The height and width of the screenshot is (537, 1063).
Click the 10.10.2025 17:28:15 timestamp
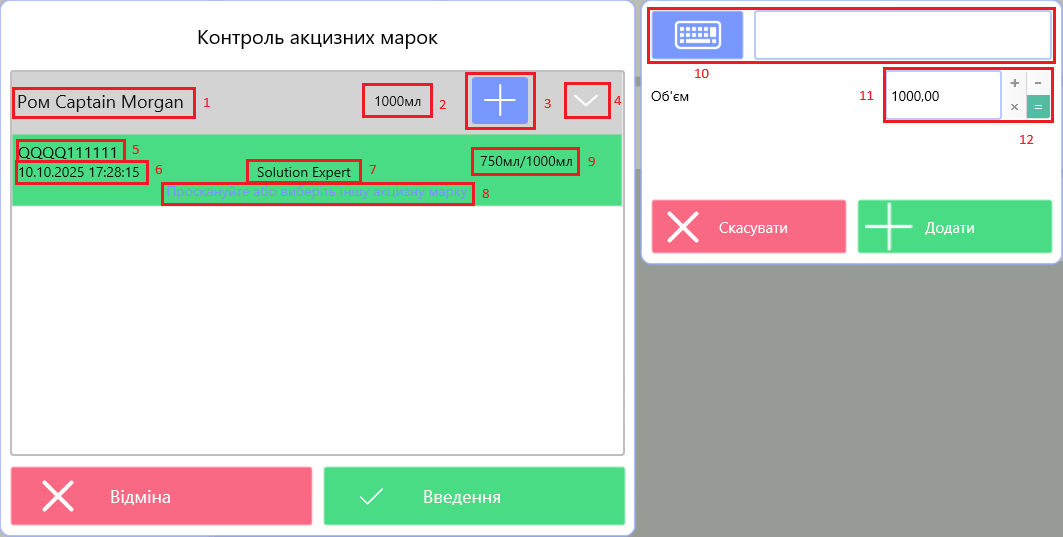pyautogui.click(x=79, y=172)
